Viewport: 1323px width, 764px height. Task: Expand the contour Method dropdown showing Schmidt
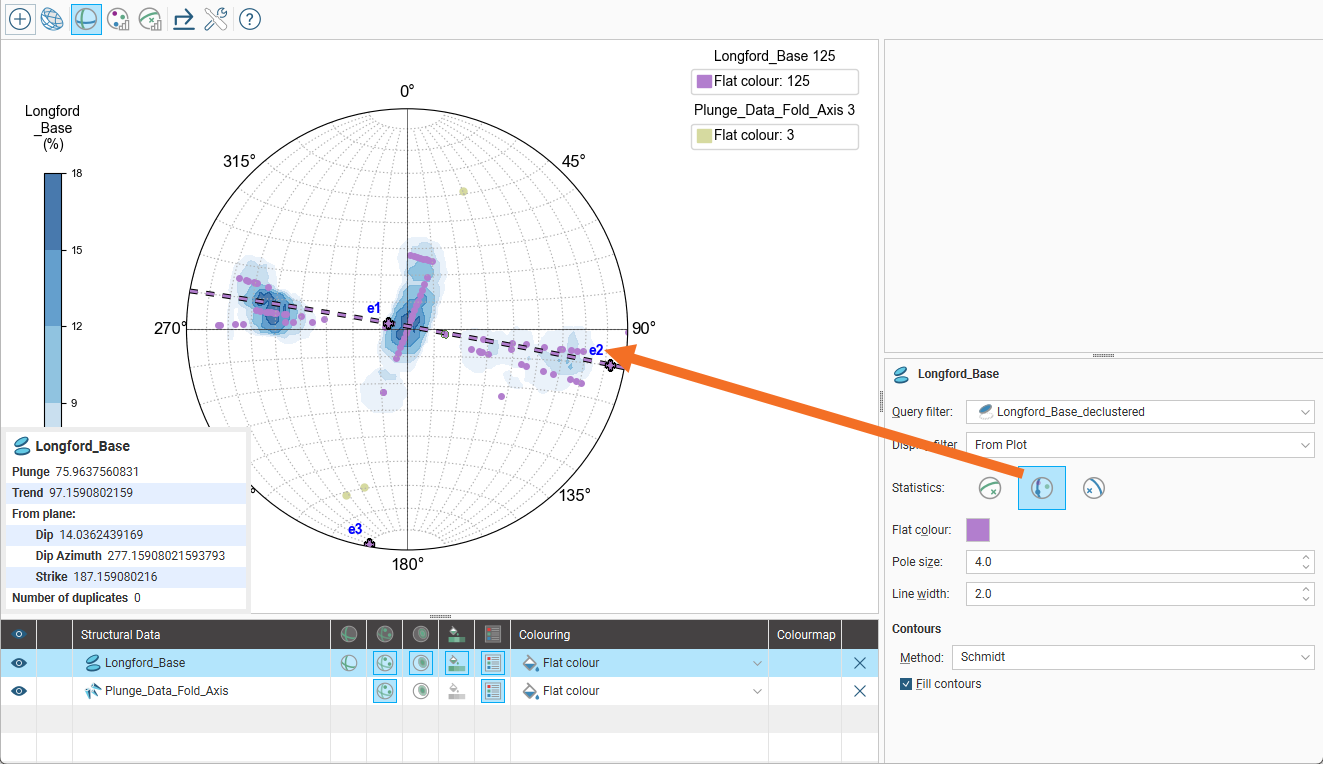pos(1133,657)
